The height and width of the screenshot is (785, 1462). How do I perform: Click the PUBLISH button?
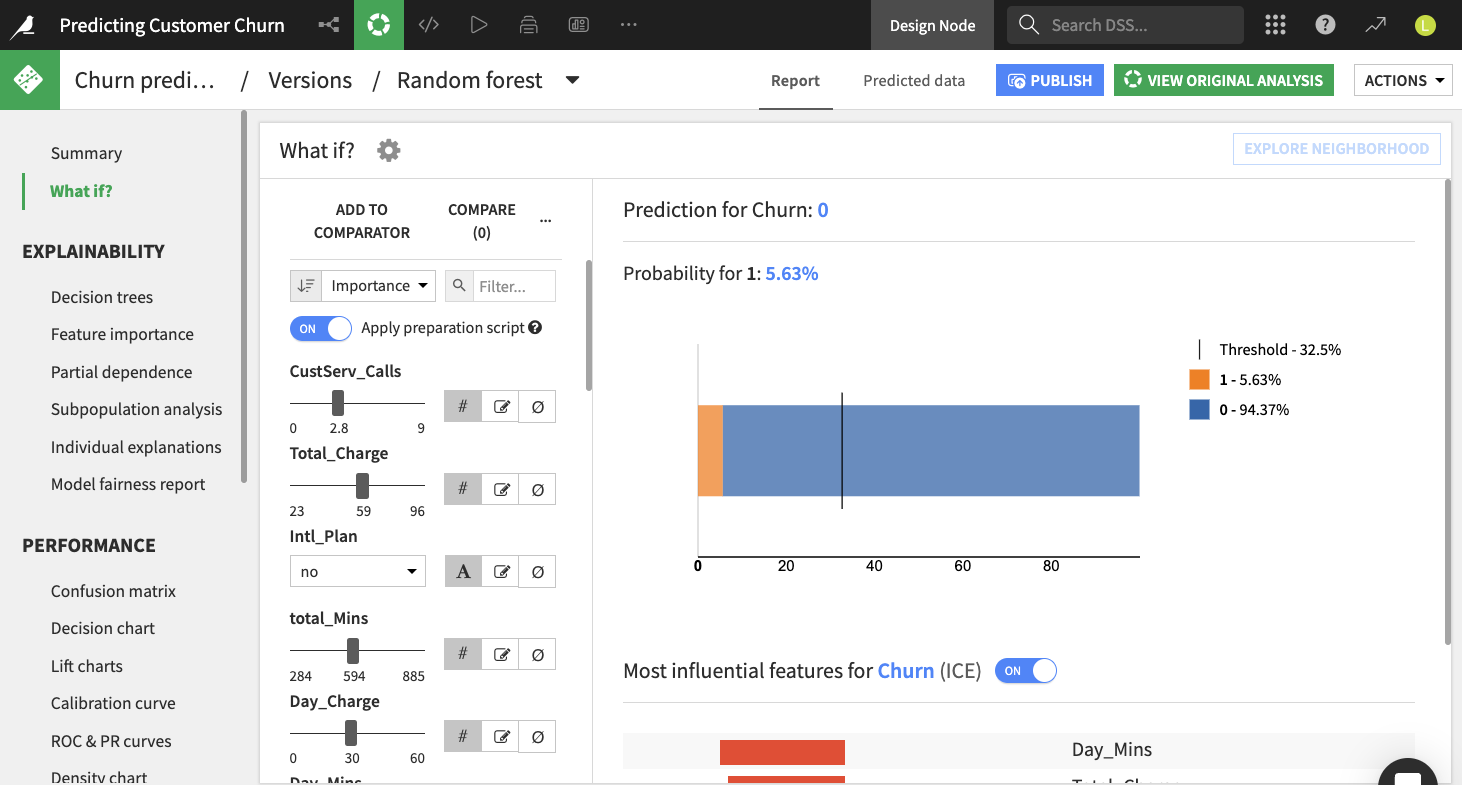(x=1049, y=79)
